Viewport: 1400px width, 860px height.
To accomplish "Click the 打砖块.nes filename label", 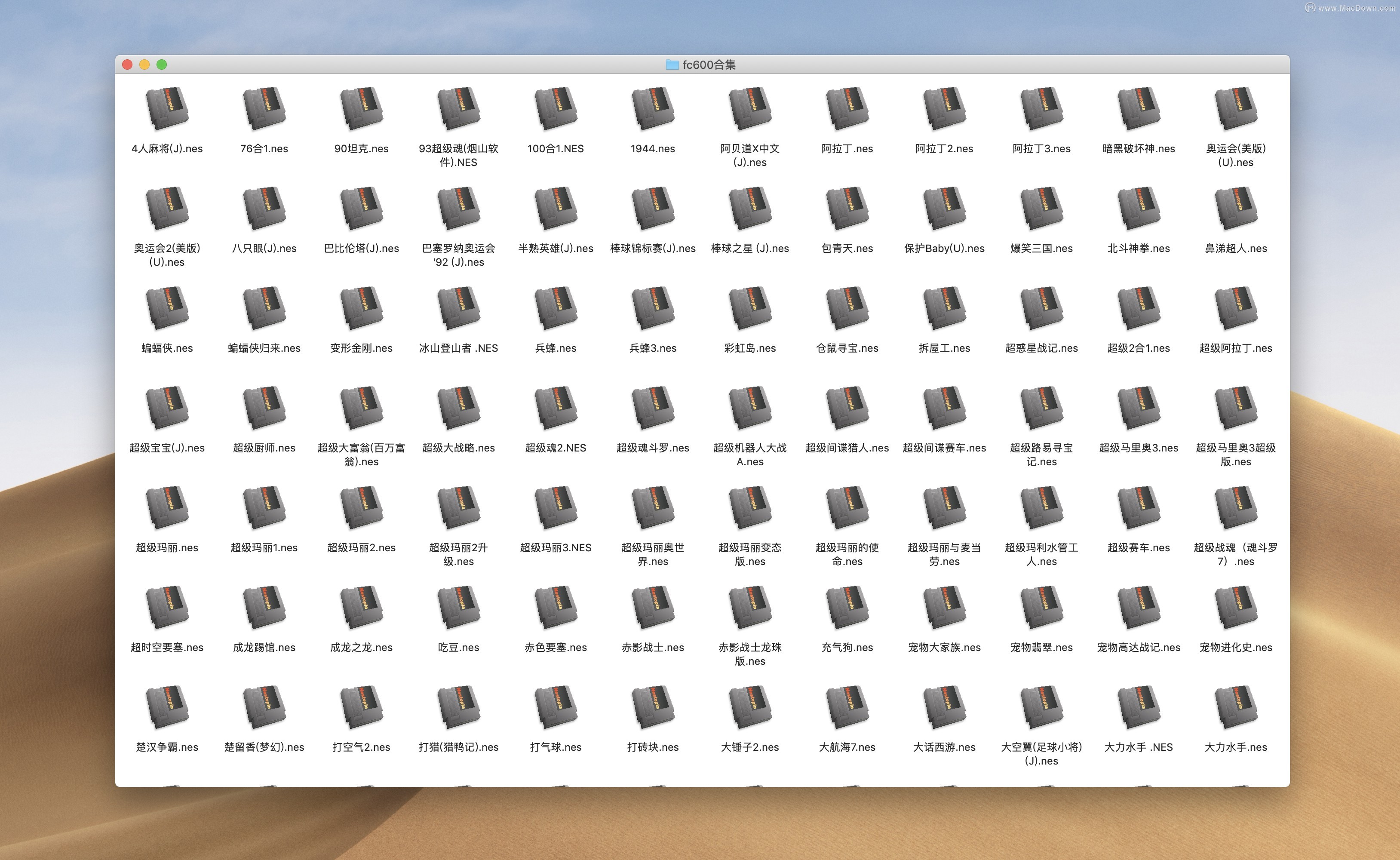I will click(653, 747).
